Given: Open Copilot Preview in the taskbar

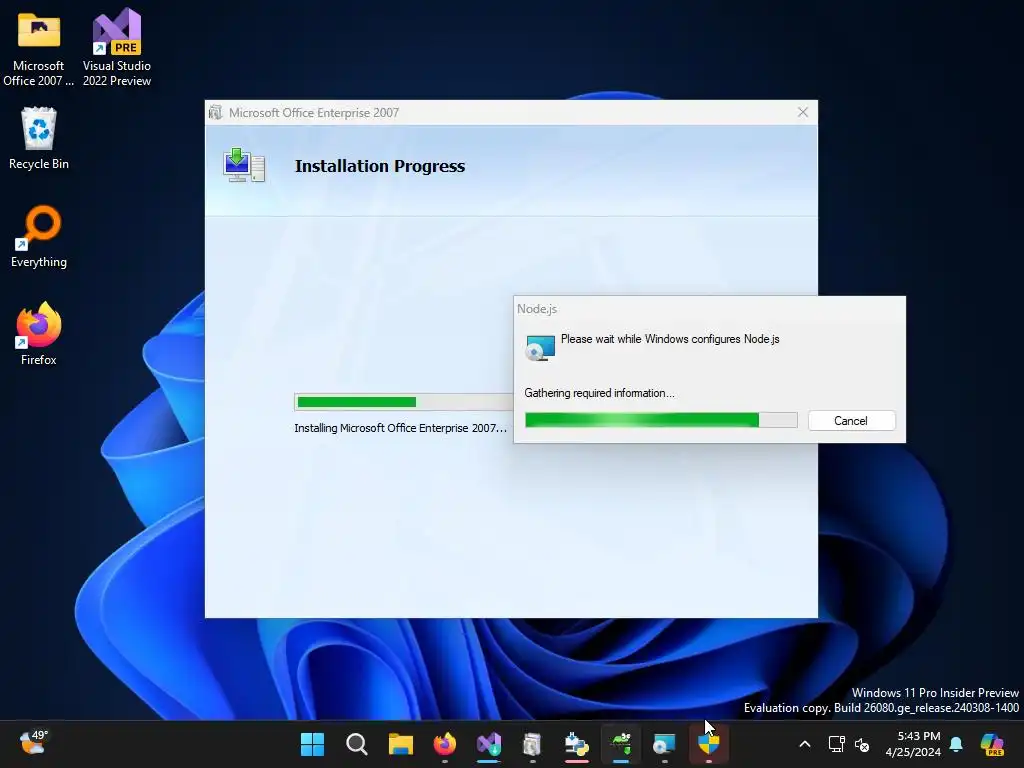Looking at the screenshot, I should coord(992,744).
